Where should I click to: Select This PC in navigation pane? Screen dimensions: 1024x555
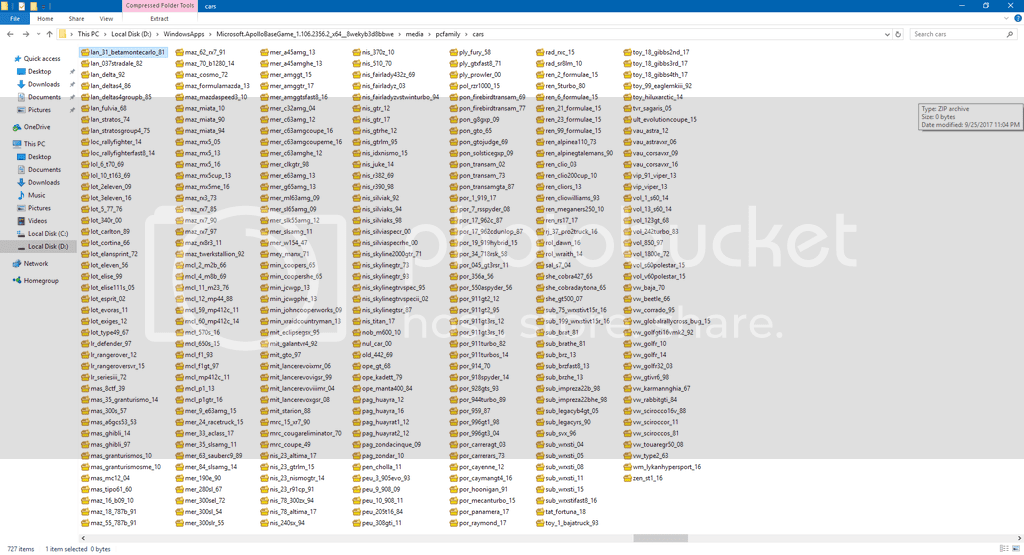(x=35, y=144)
